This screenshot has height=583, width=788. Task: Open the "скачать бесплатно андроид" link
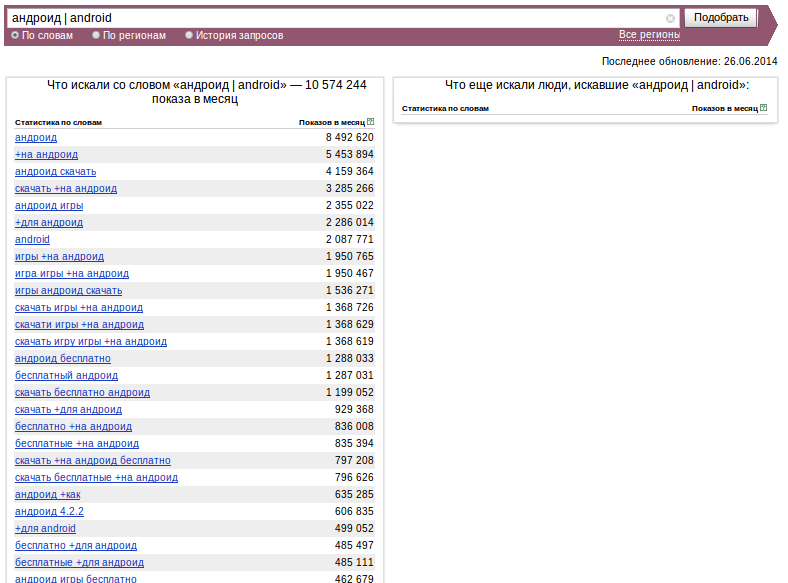tap(82, 393)
